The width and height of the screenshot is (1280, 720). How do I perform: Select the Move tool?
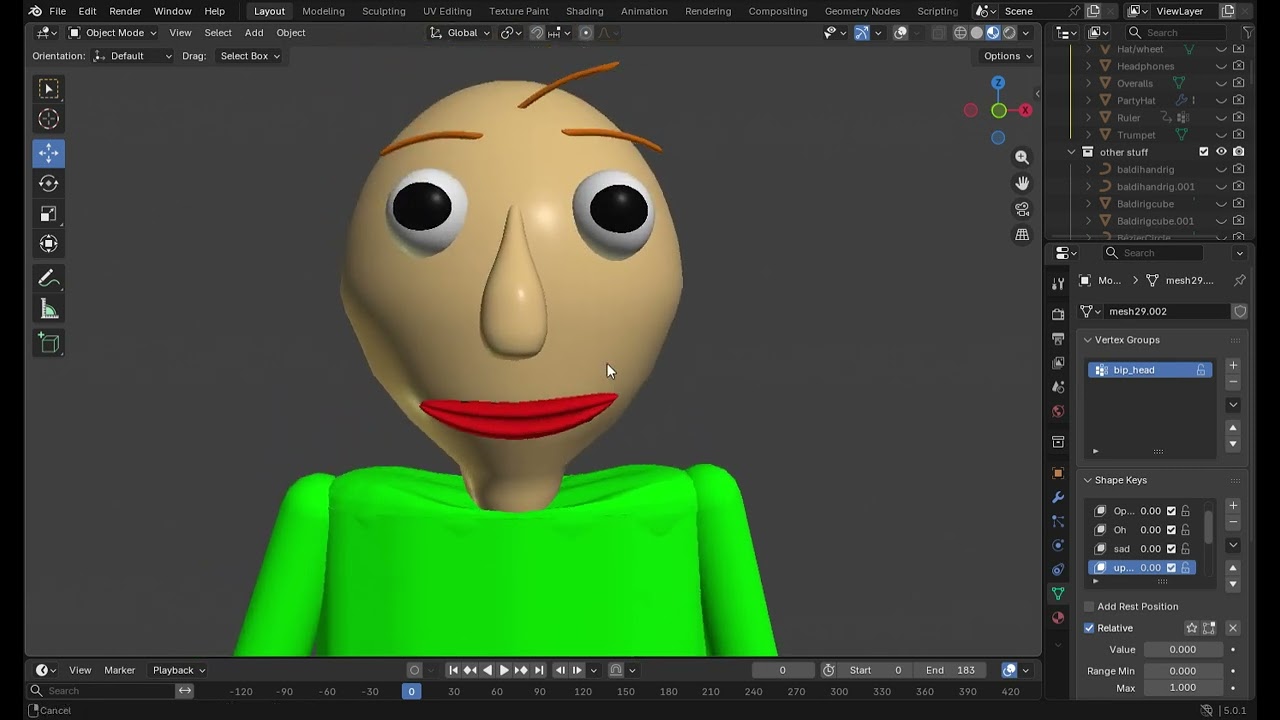49,153
